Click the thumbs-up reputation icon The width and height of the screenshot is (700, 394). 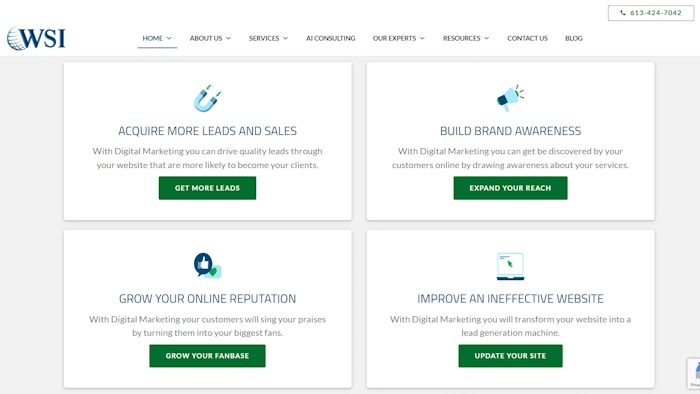tap(207, 266)
